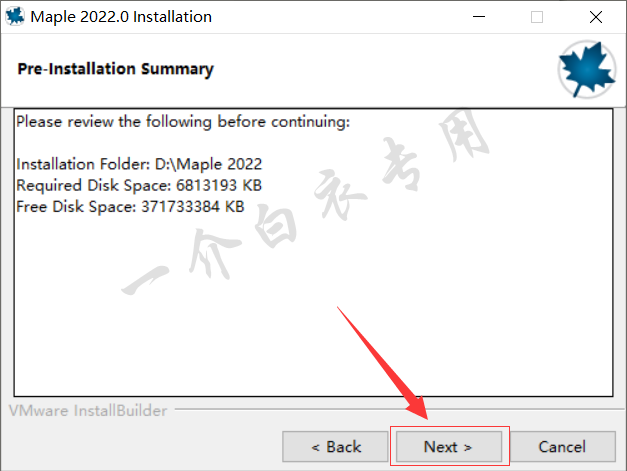The width and height of the screenshot is (627, 471).
Task: Close the Maple 2022.0 Installation window
Action: [596, 17]
